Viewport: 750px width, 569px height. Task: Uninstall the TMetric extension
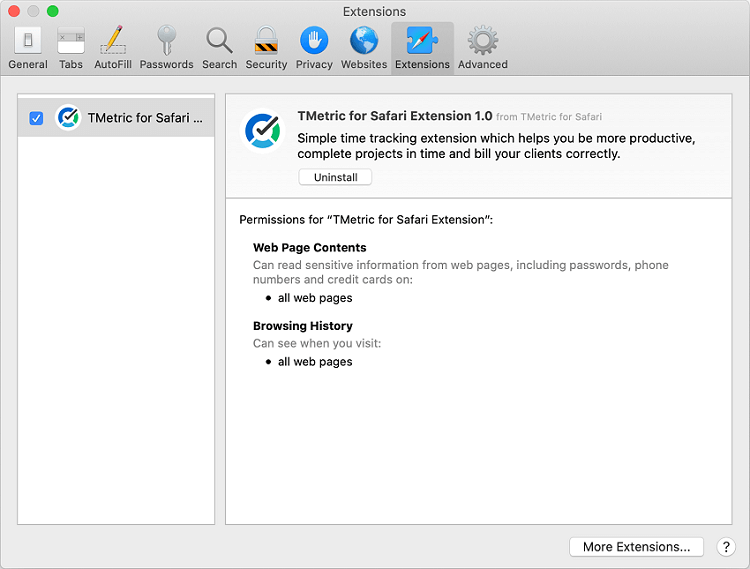[335, 177]
